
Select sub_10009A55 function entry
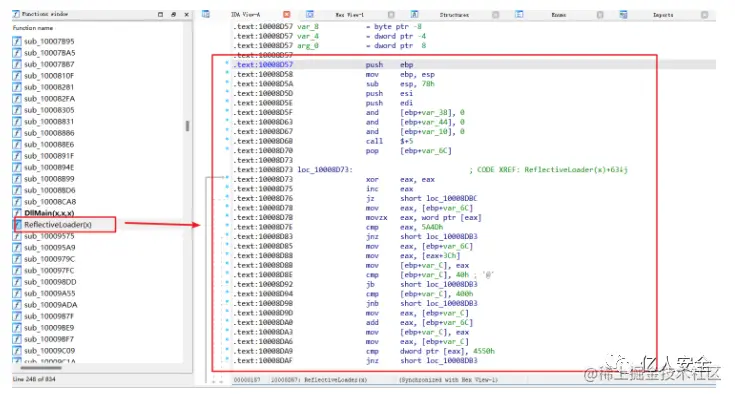click(x=49, y=293)
